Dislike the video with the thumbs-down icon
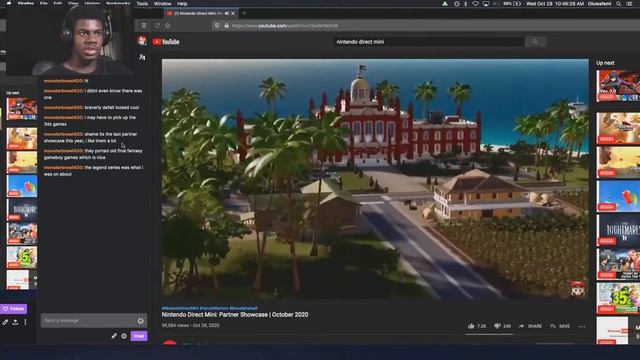640x360 pixels. click(497, 326)
